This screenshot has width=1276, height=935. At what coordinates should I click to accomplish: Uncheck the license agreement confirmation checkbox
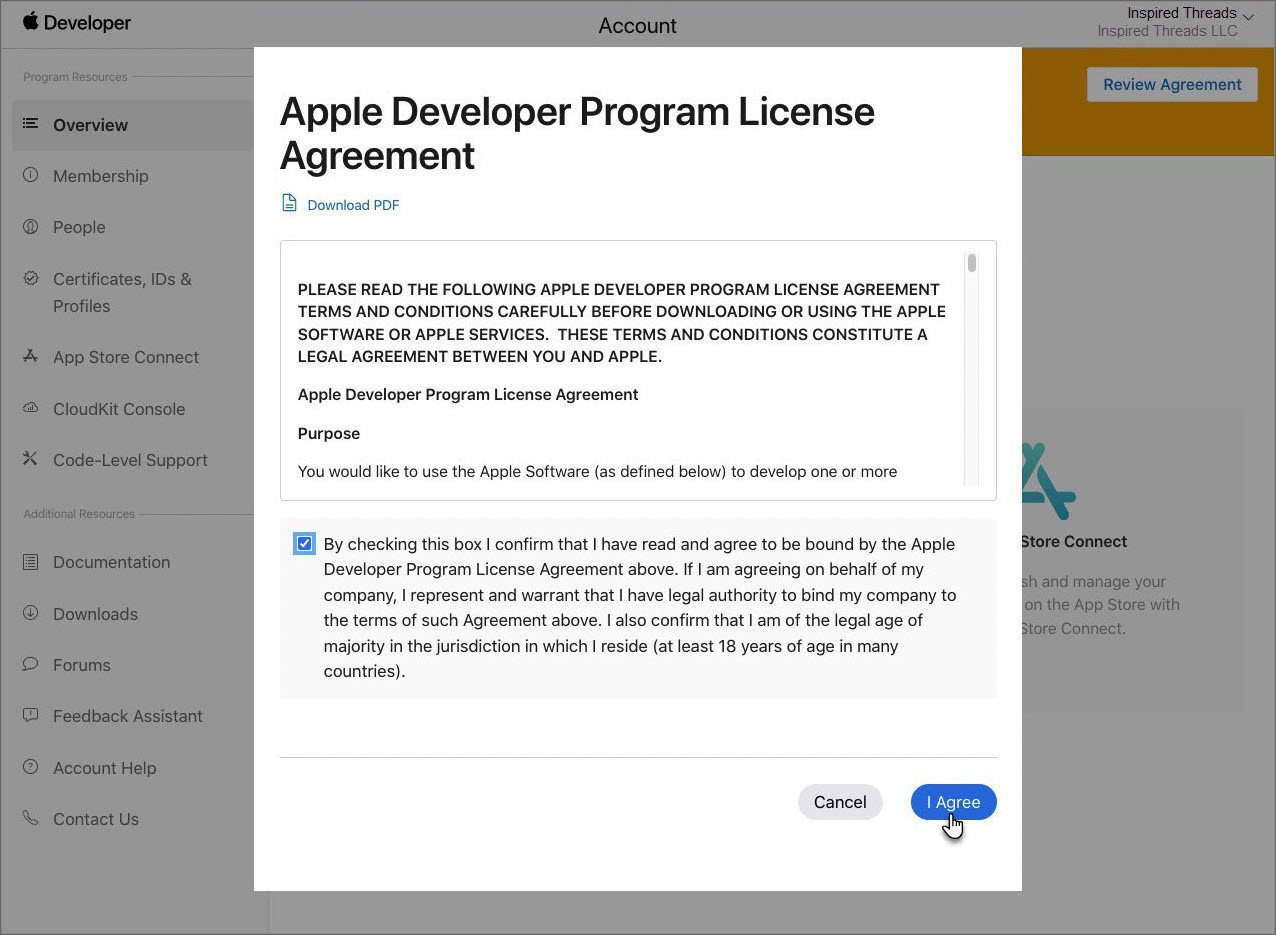coord(304,544)
